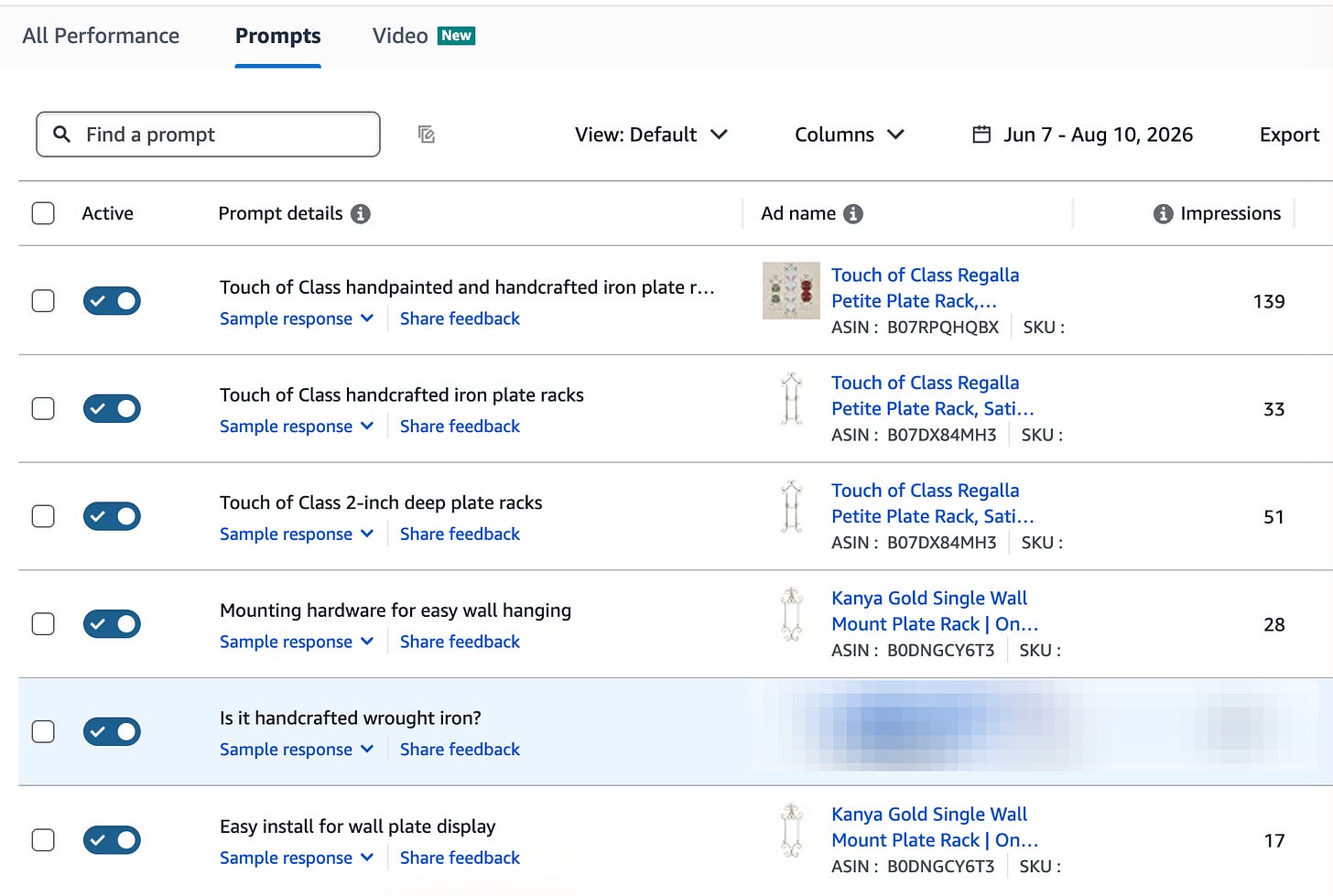Click the info icon next to Prompt details
Screen dimensions: 1333x896
(361, 213)
